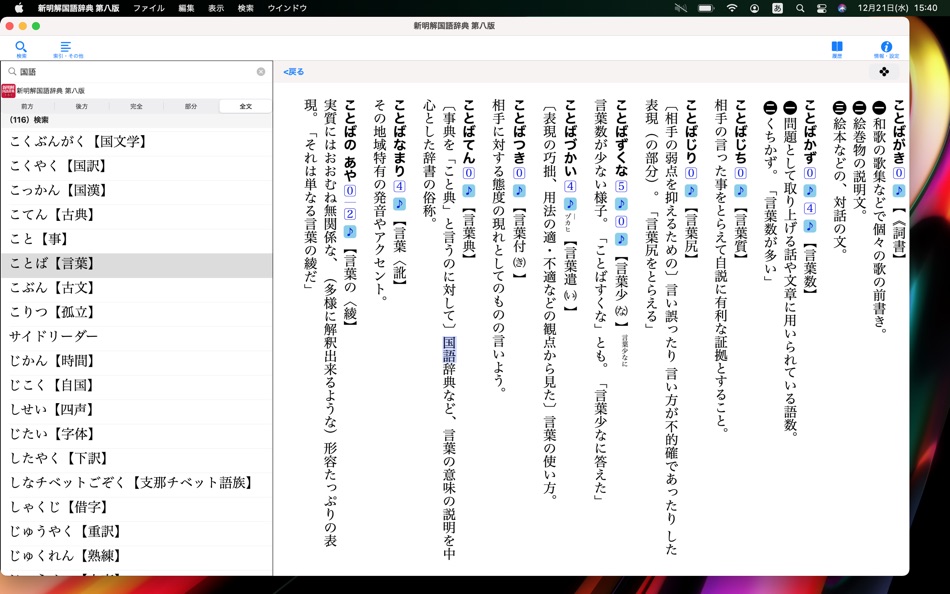Play the audio for ことばじり
Image resolution: width=950 pixels, height=594 pixels.
pos(691,190)
